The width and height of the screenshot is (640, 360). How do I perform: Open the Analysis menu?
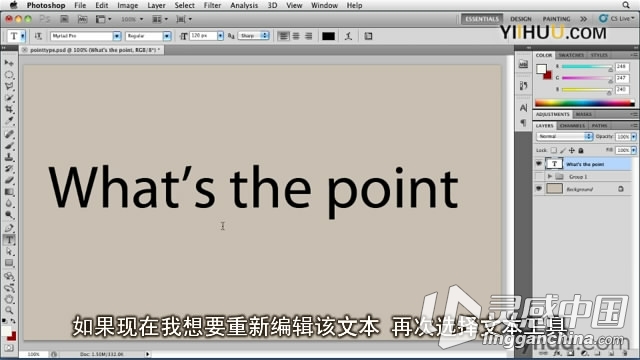coord(244,5)
